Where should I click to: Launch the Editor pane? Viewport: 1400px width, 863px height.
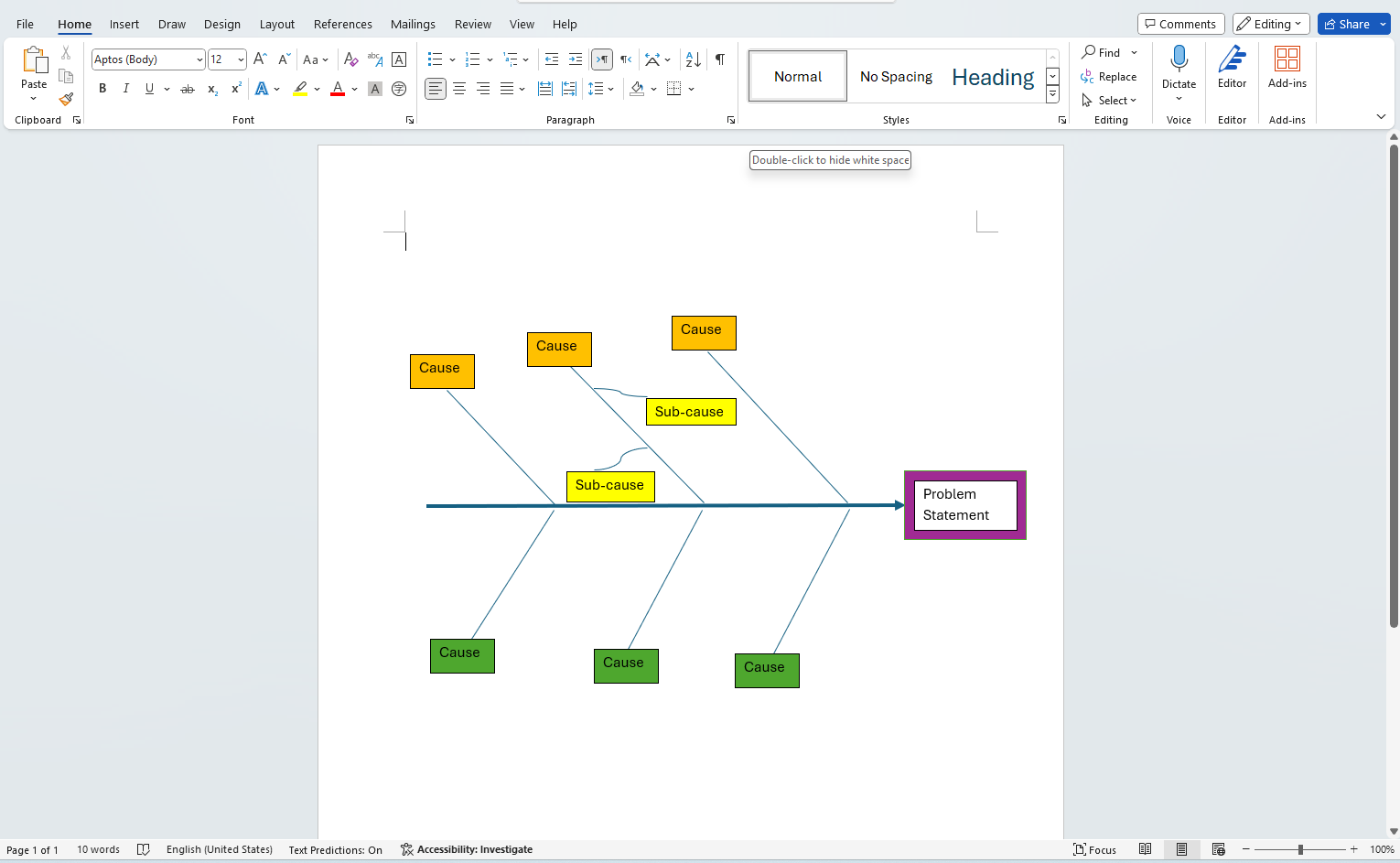[x=1232, y=69]
